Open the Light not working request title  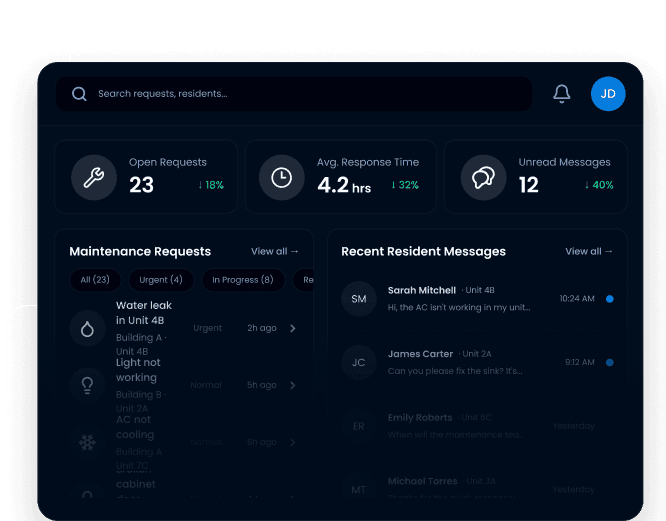click(x=138, y=370)
